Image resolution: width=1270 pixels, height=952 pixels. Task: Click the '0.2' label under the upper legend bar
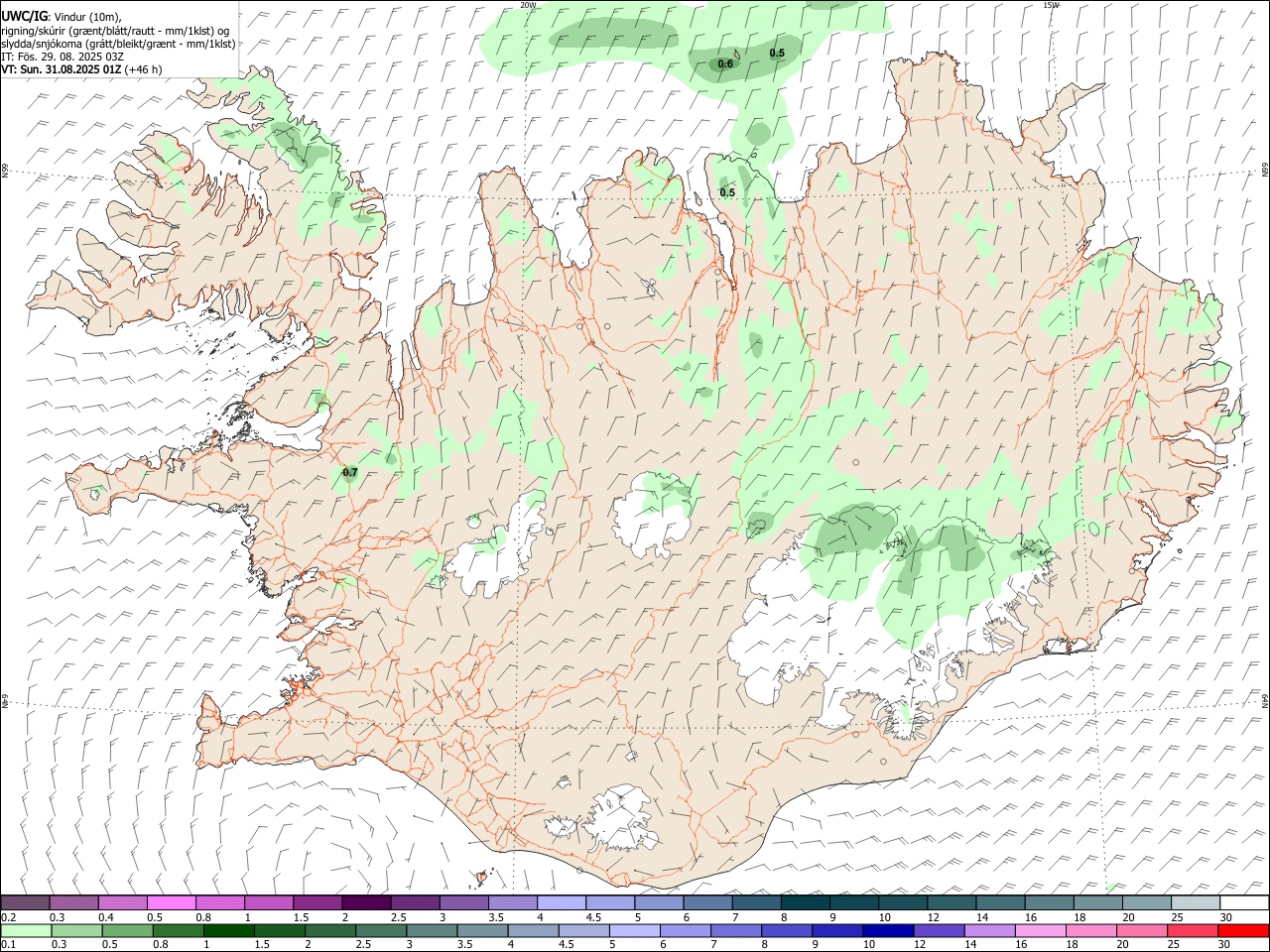[9, 917]
